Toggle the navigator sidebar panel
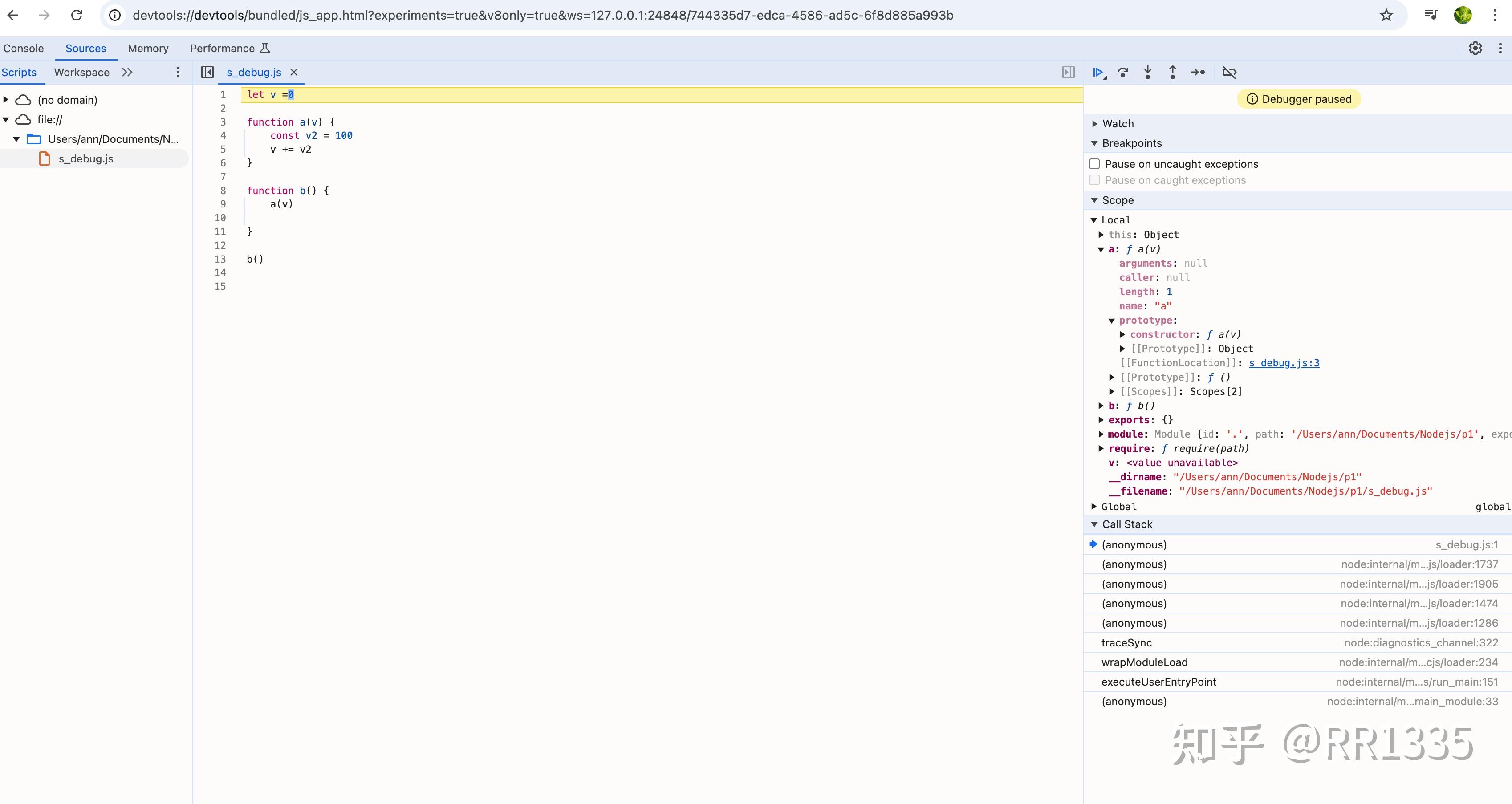 (x=207, y=72)
